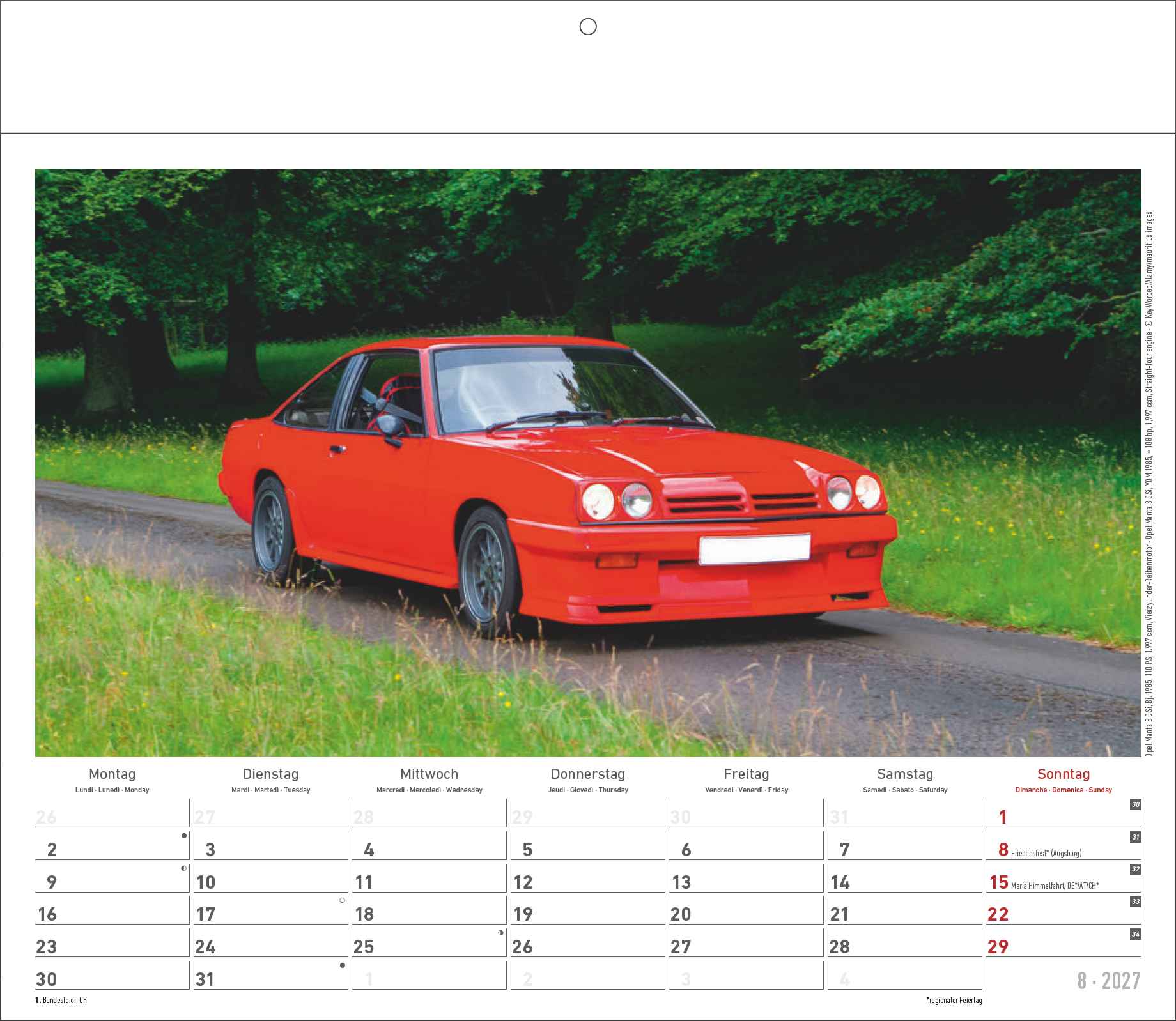Select Monday date 2

(52, 850)
